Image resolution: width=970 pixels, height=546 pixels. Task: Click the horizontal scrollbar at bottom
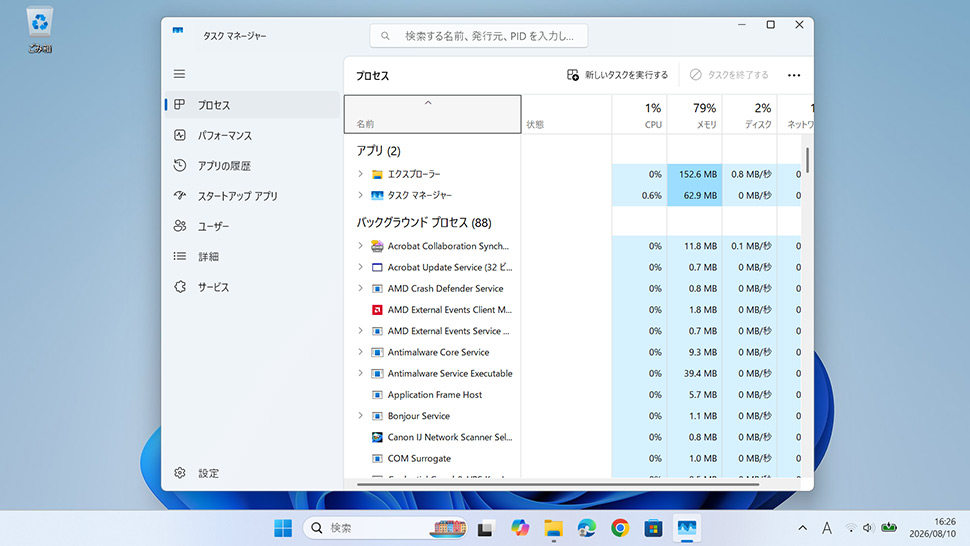pos(558,484)
